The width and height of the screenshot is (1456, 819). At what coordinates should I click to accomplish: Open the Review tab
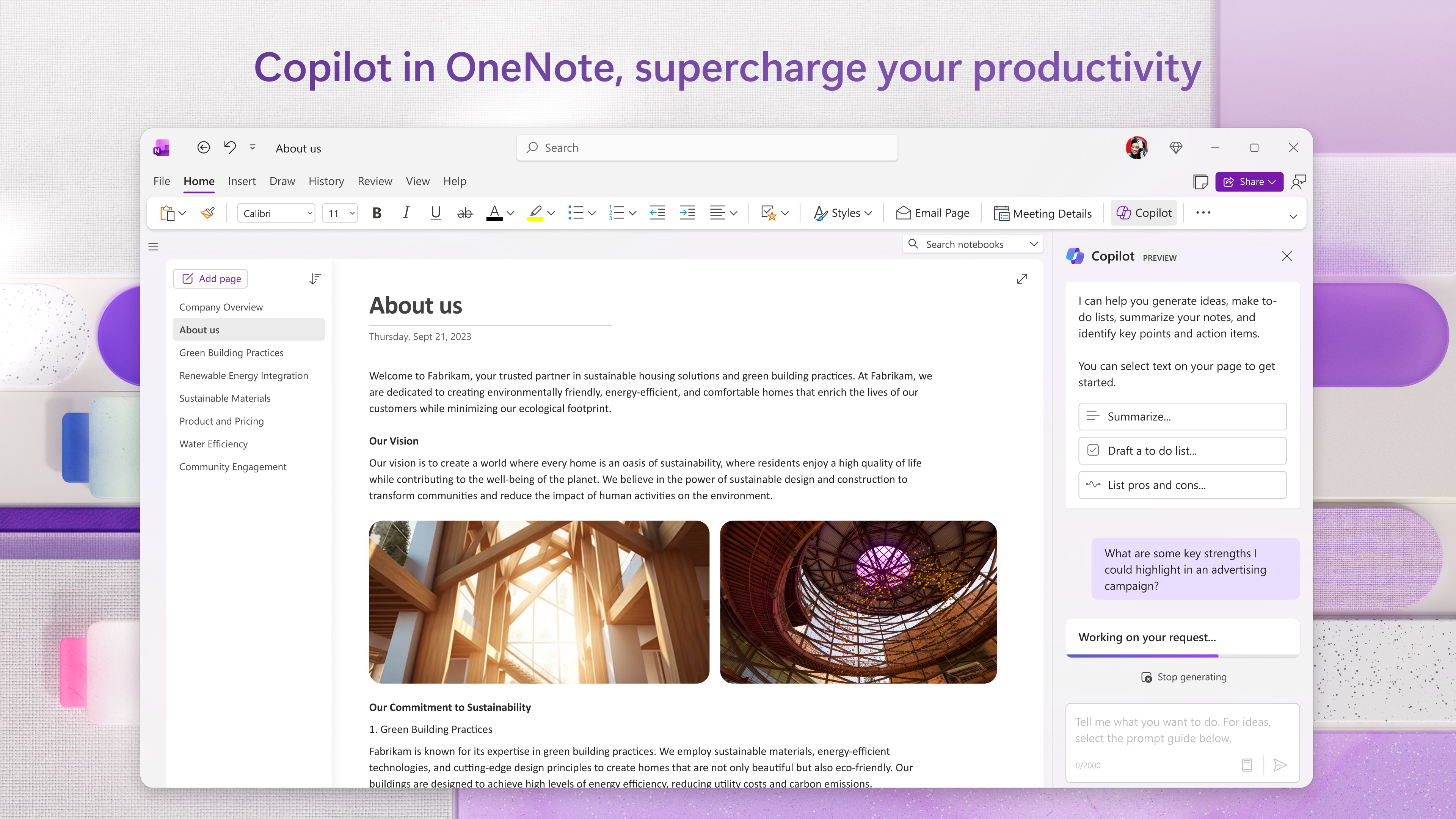[x=375, y=181]
